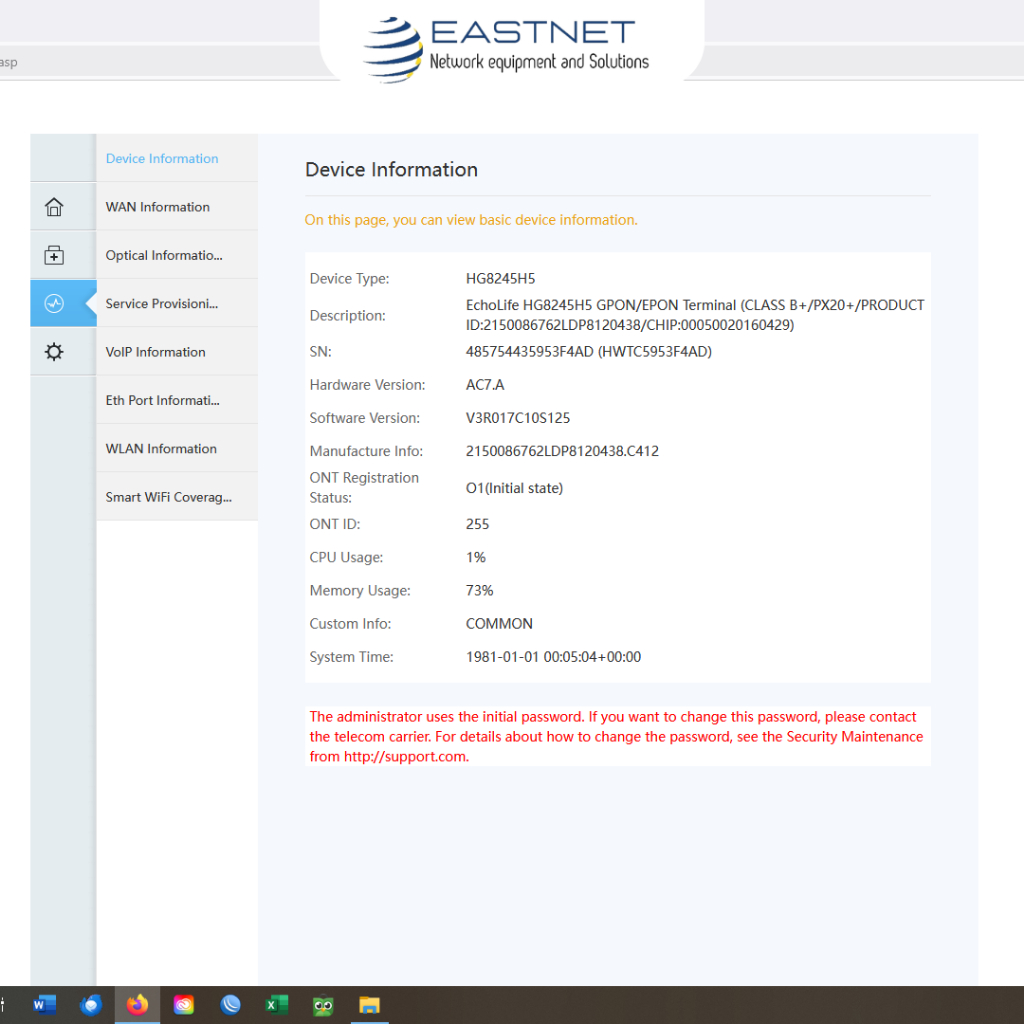This screenshot has height=1024, width=1024.
Task: Launch Thunderbird from the taskbar
Action: pyautogui.click(x=91, y=1005)
